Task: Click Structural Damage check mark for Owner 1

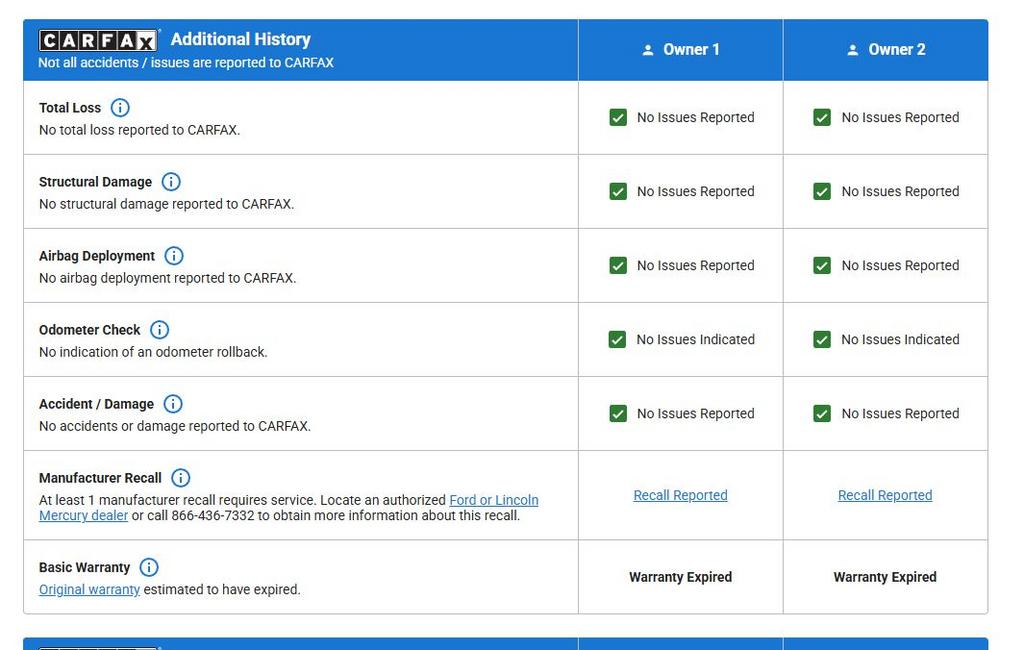Action: (618, 191)
